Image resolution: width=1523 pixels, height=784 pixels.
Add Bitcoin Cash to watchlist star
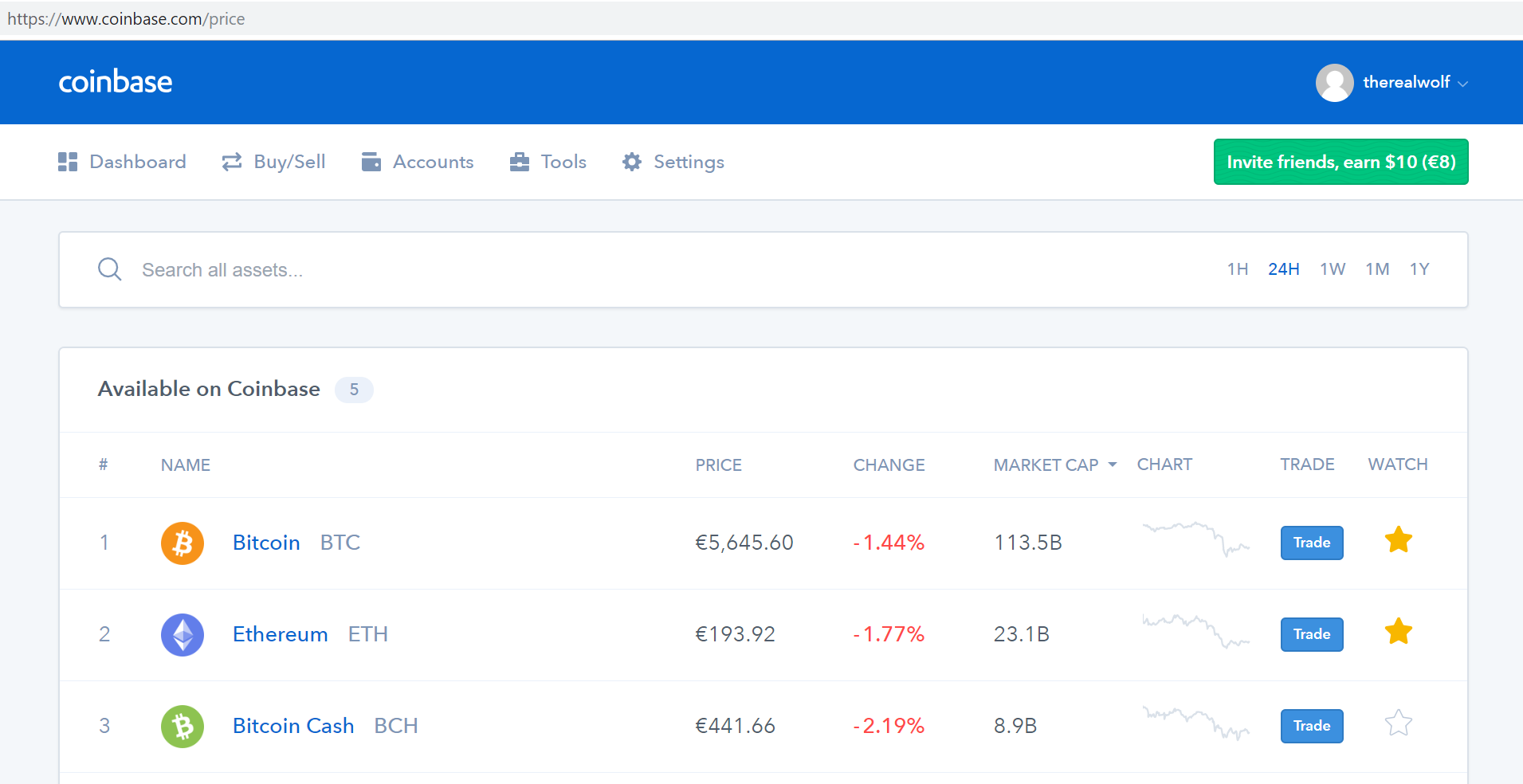(1399, 723)
